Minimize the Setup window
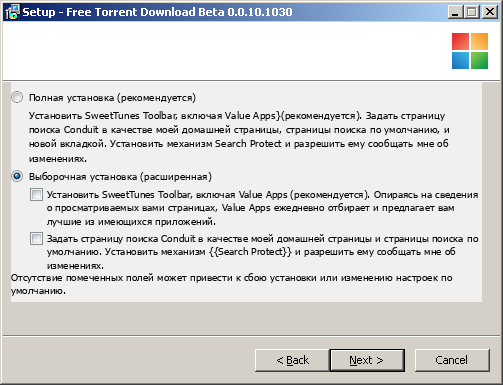Image resolution: width=503 pixels, height=385 pixels. pyautogui.click(x=455, y=12)
